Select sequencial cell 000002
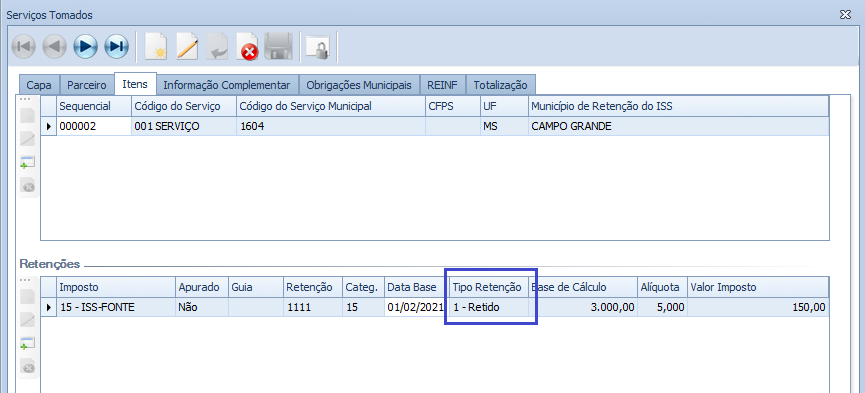This screenshot has width=865, height=393. pos(94,126)
